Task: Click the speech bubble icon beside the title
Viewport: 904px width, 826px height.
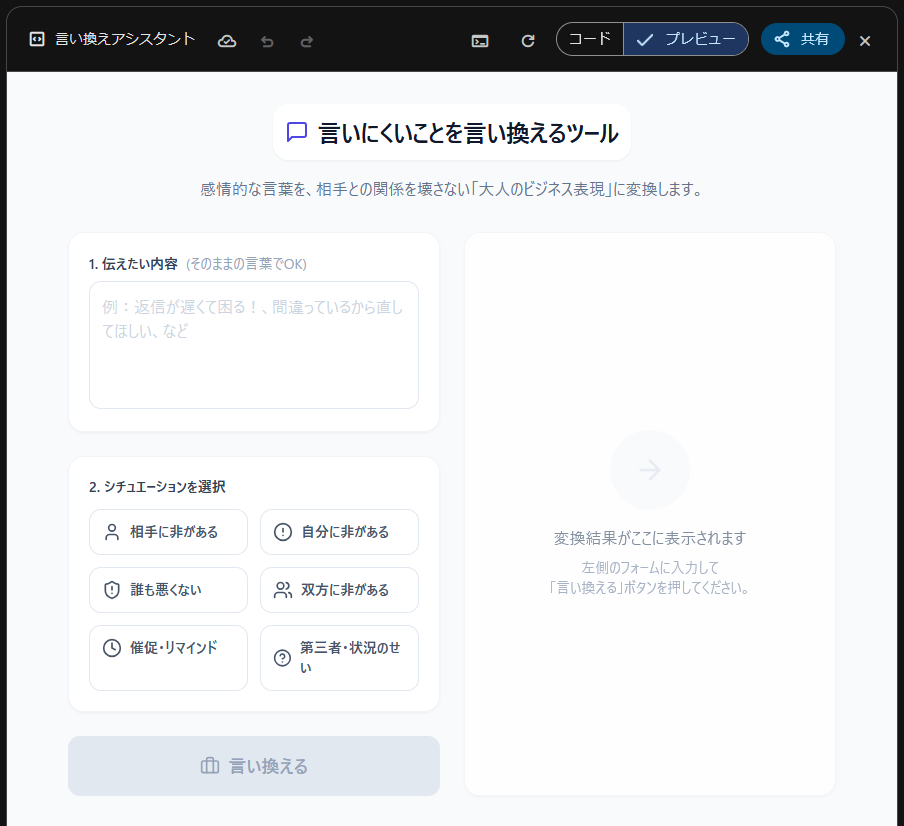Action: coord(296,131)
